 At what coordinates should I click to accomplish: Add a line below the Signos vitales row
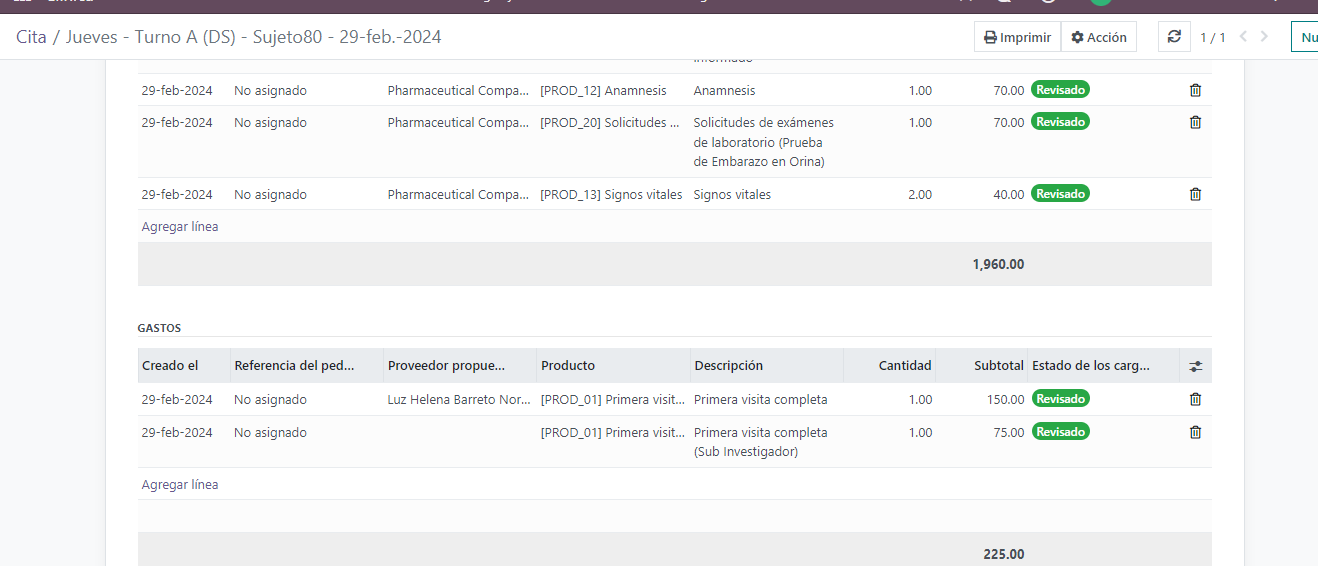[x=180, y=226]
